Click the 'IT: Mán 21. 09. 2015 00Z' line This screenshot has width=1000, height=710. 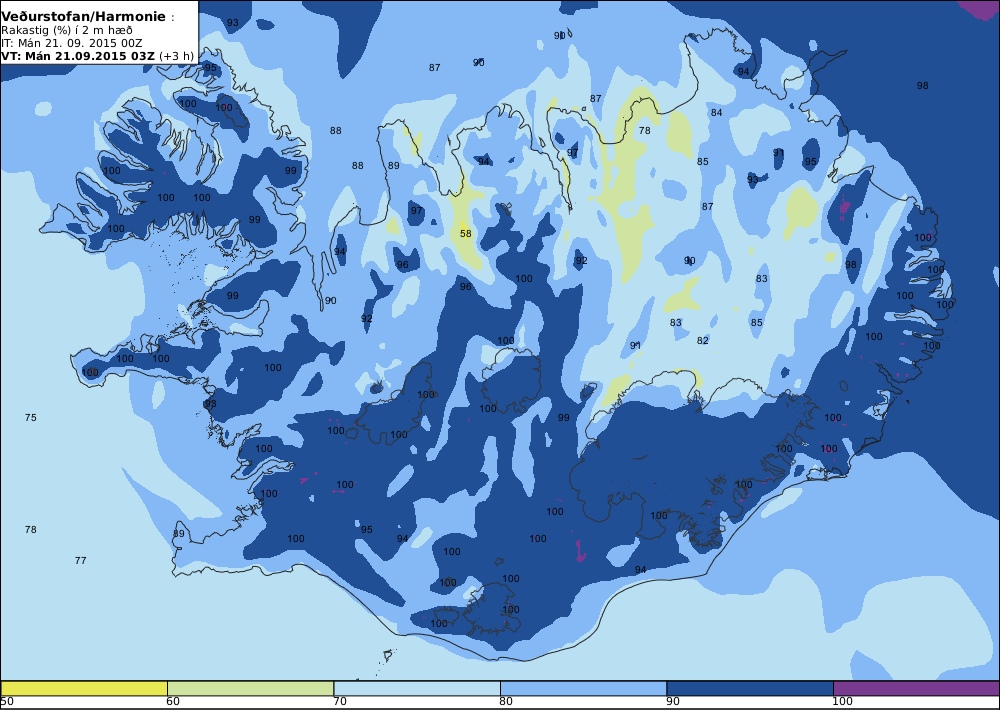click(71, 43)
